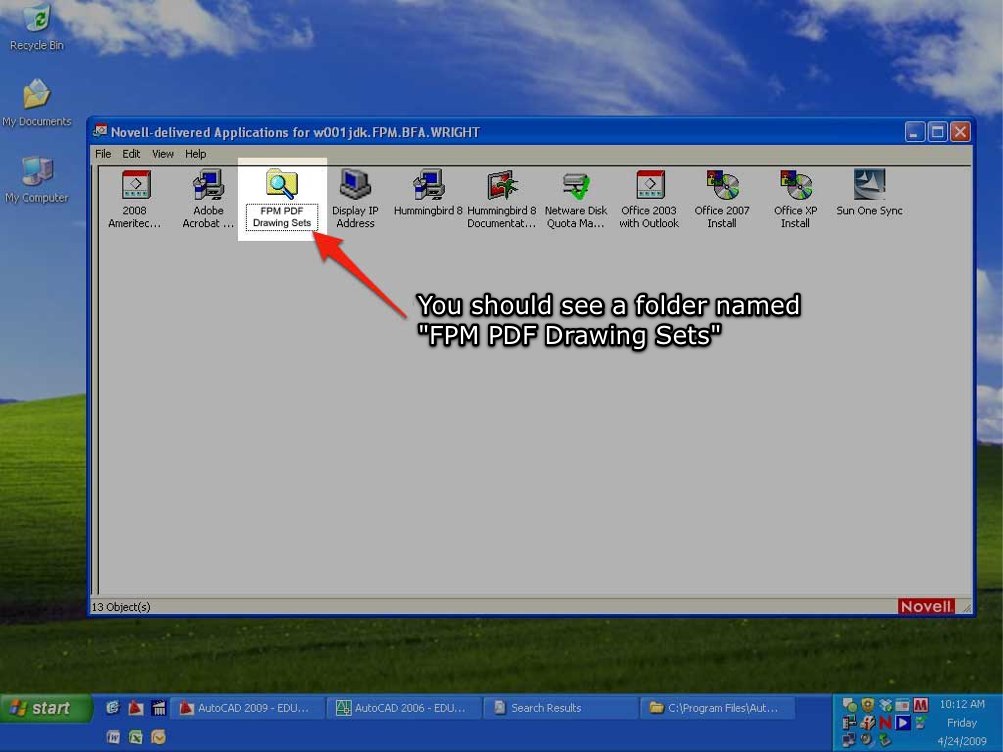Viewport: 1003px width, 752px height.
Task: Click the Office XP Install icon
Action: click(x=795, y=187)
